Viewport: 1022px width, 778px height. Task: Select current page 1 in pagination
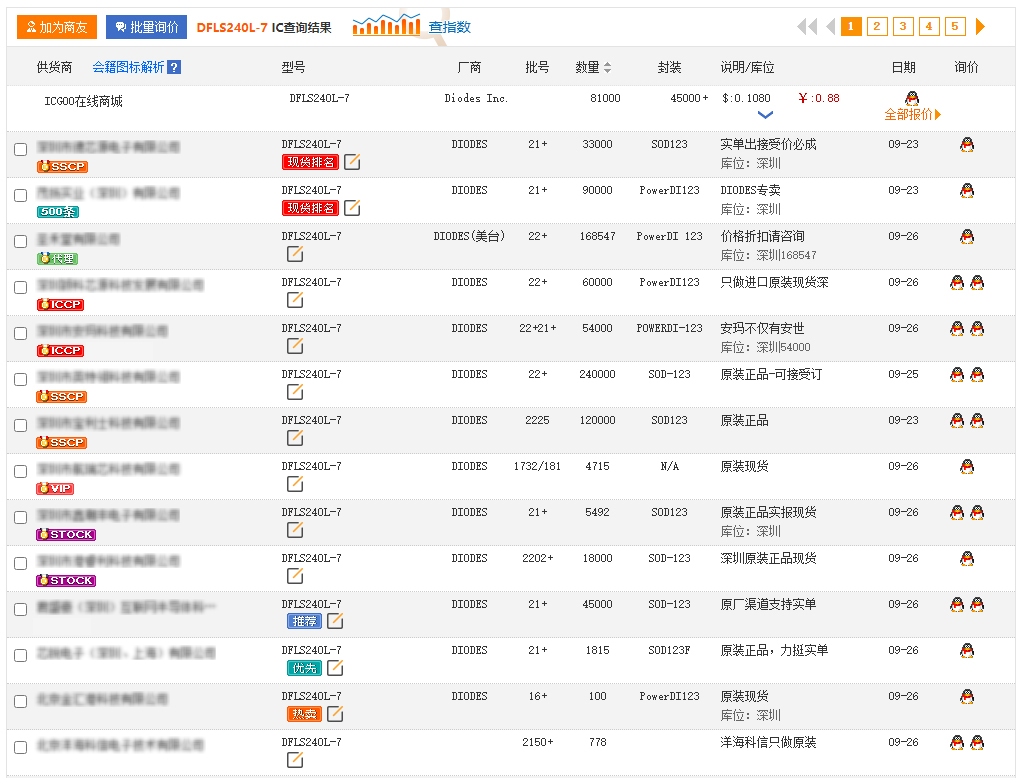click(x=851, y=27)
